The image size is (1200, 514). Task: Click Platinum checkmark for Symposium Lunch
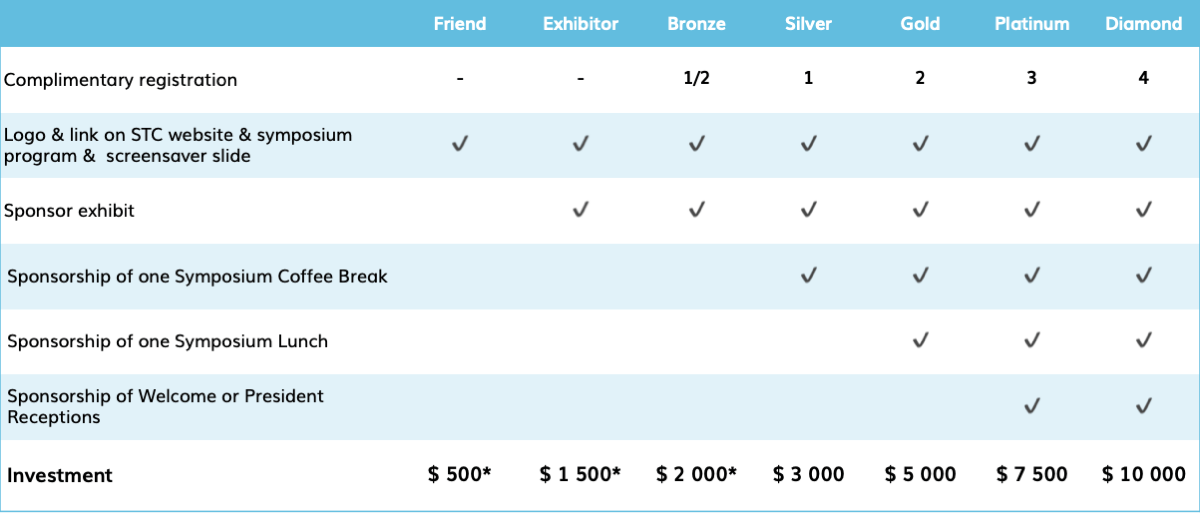point(1032,341)
